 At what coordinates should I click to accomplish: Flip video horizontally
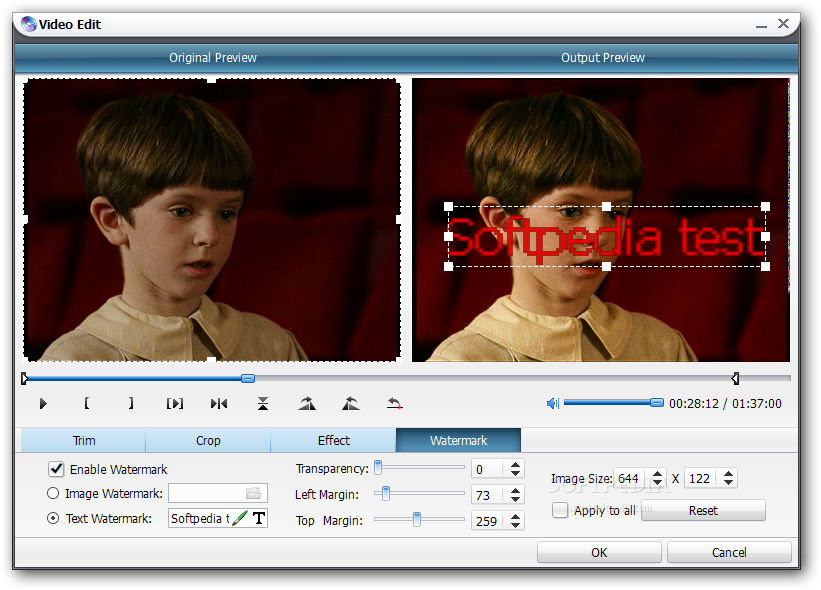tap(219, 404)
